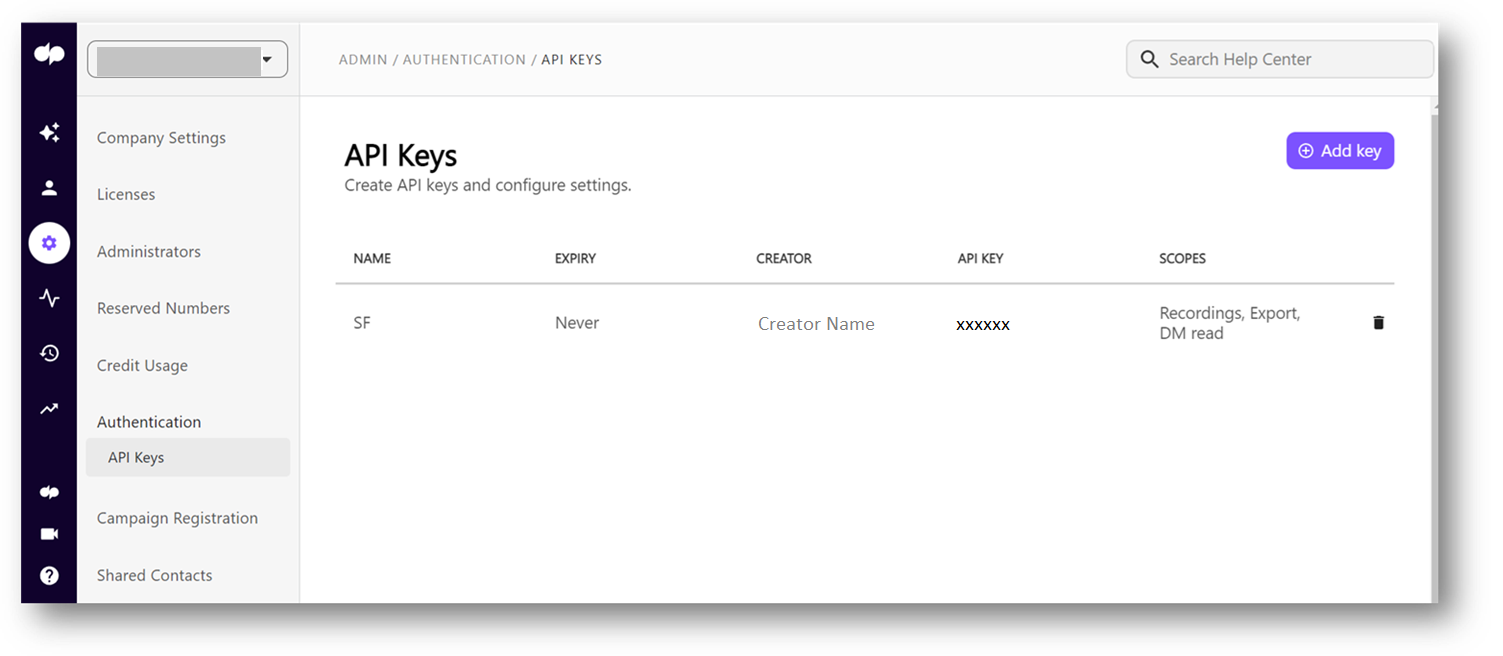The width and height of the screenshot is (1503, 656).
Task: Open the AI sparkle icon in sidebar
Action: click(49, 133)
